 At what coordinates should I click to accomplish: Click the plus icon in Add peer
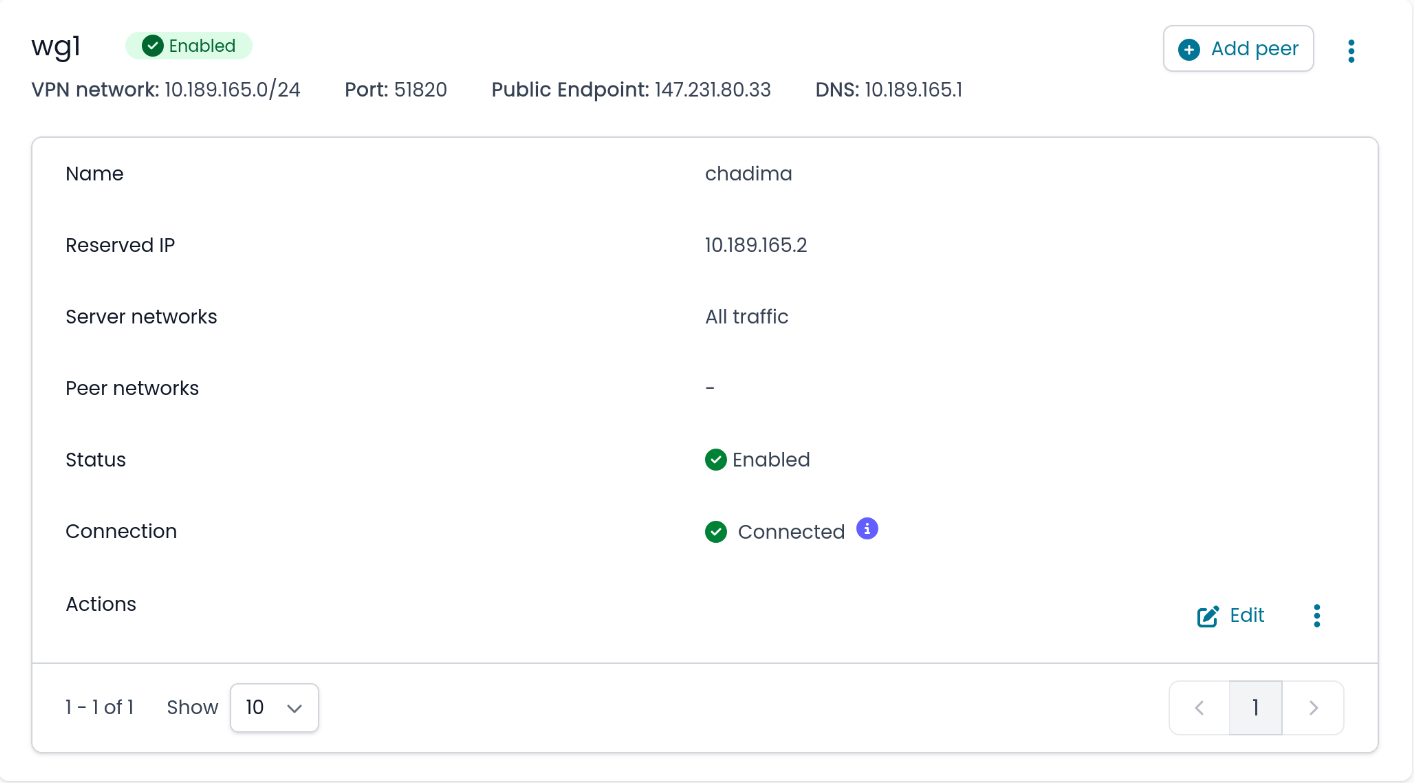tap(1189, 49)
